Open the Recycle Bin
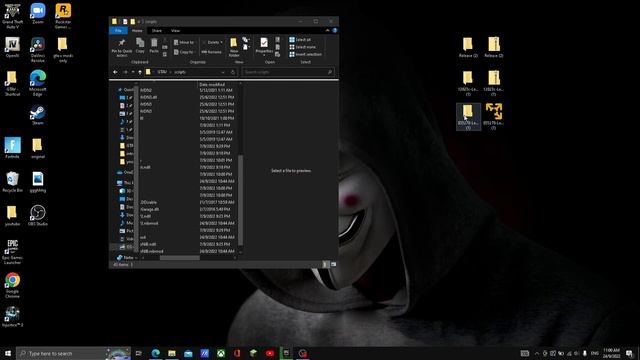 [12, 182]
